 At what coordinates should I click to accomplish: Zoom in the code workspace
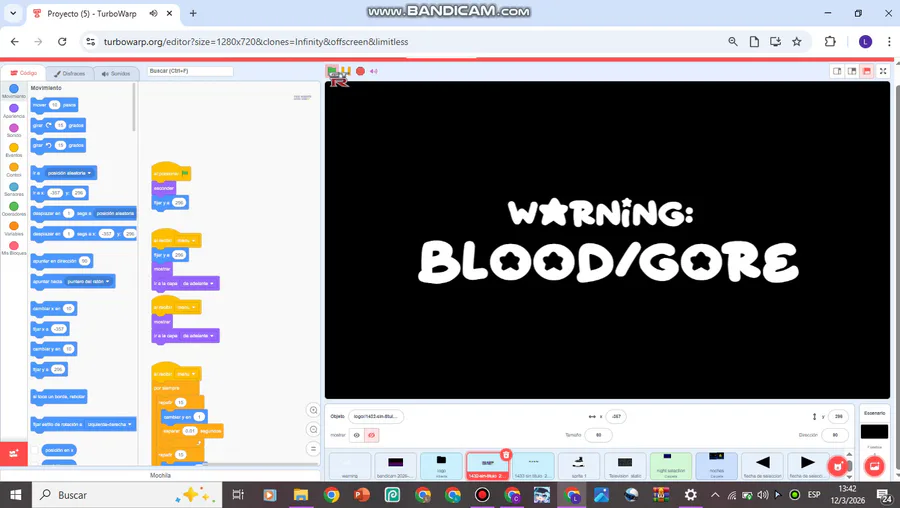[x=313, y=410]
